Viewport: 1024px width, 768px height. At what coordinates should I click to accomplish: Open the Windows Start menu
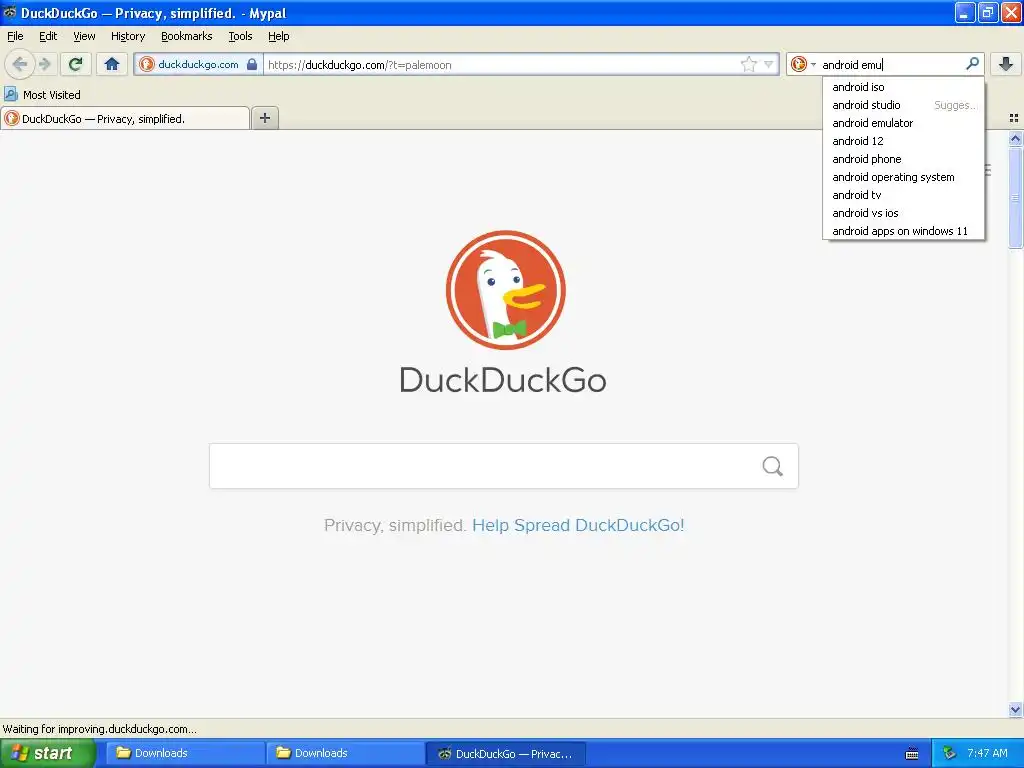(47, 753)
